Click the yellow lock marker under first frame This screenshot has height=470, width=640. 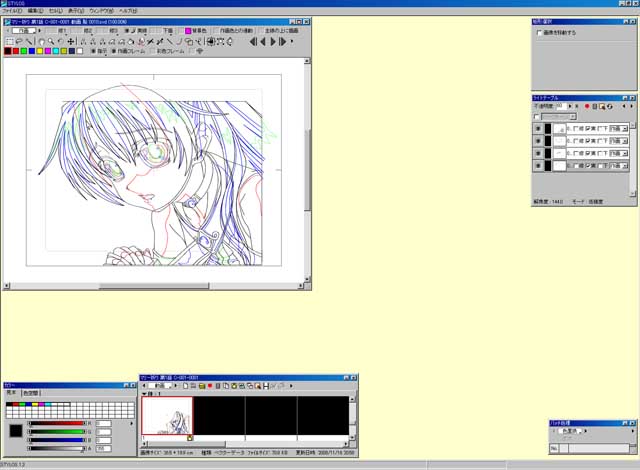190,438
